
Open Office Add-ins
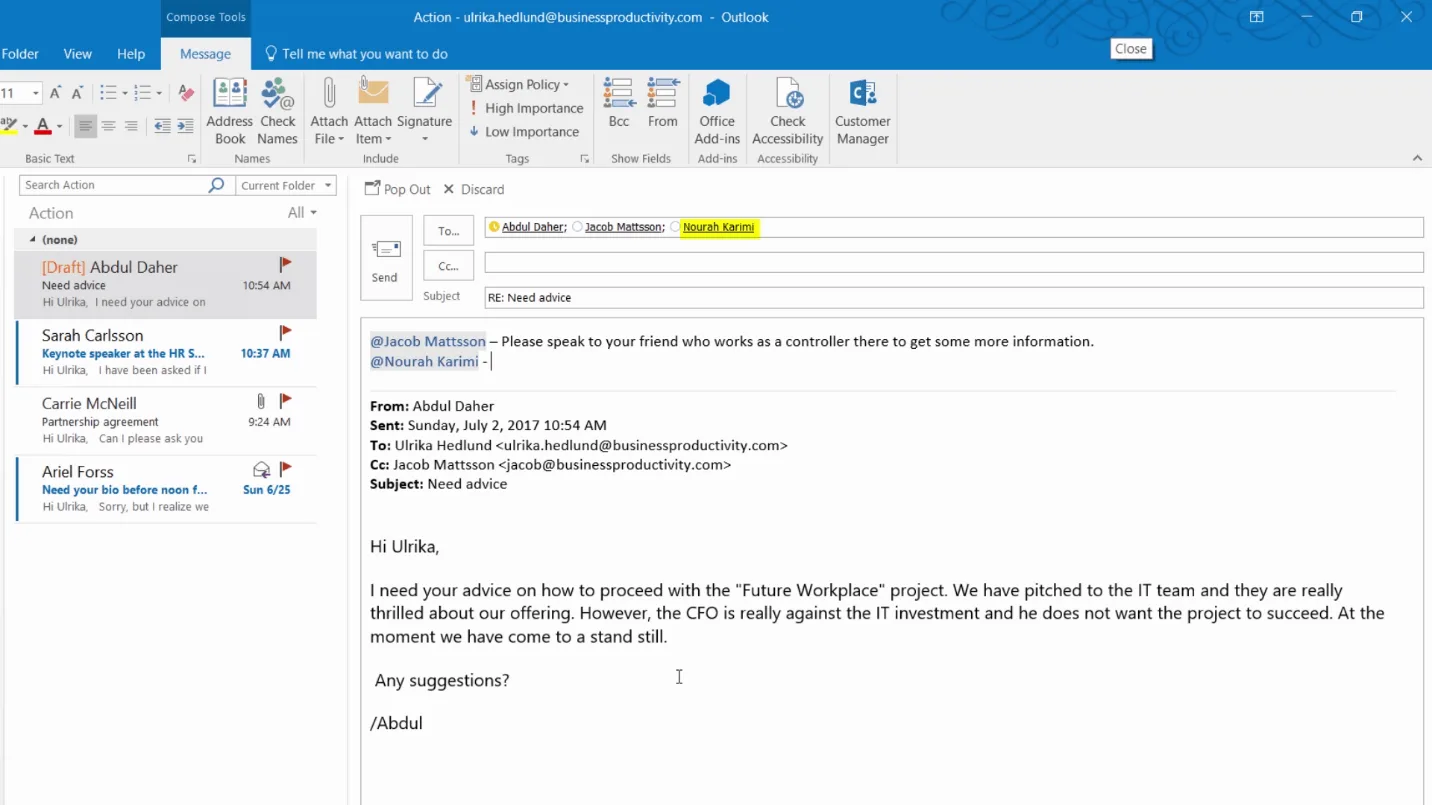(x=717, y=111)
